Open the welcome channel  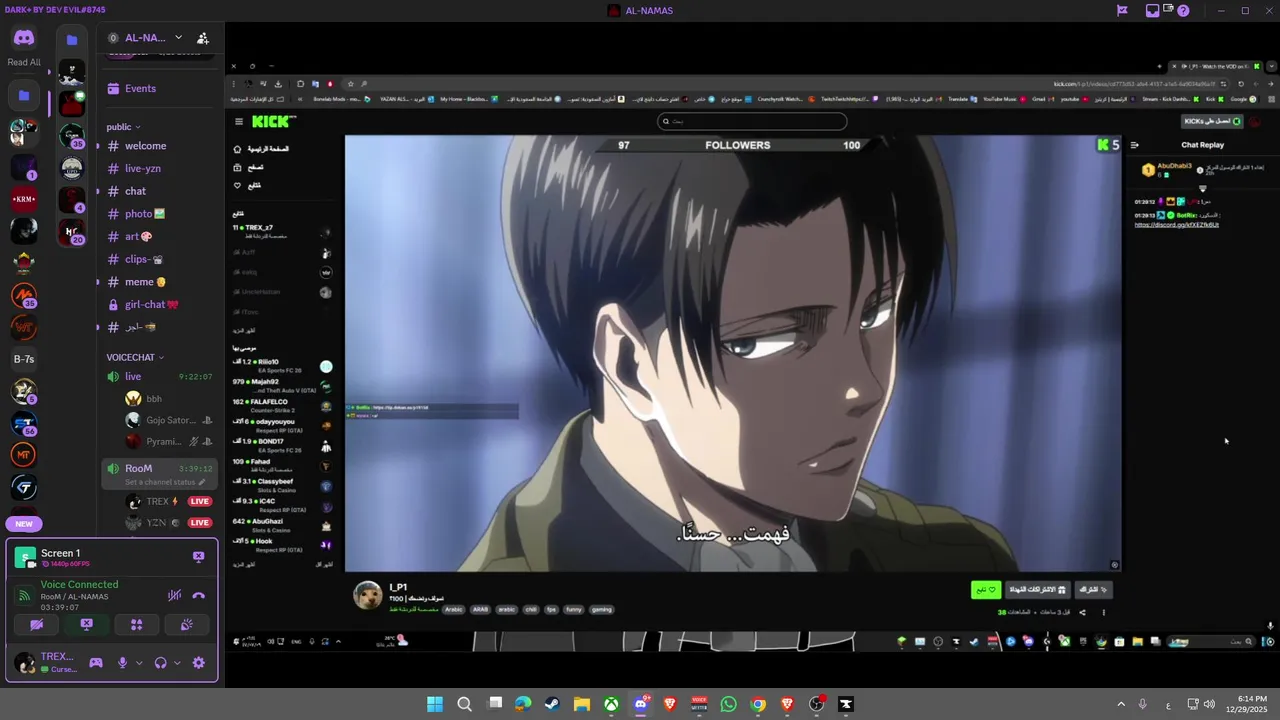click(x=160, y=146)
